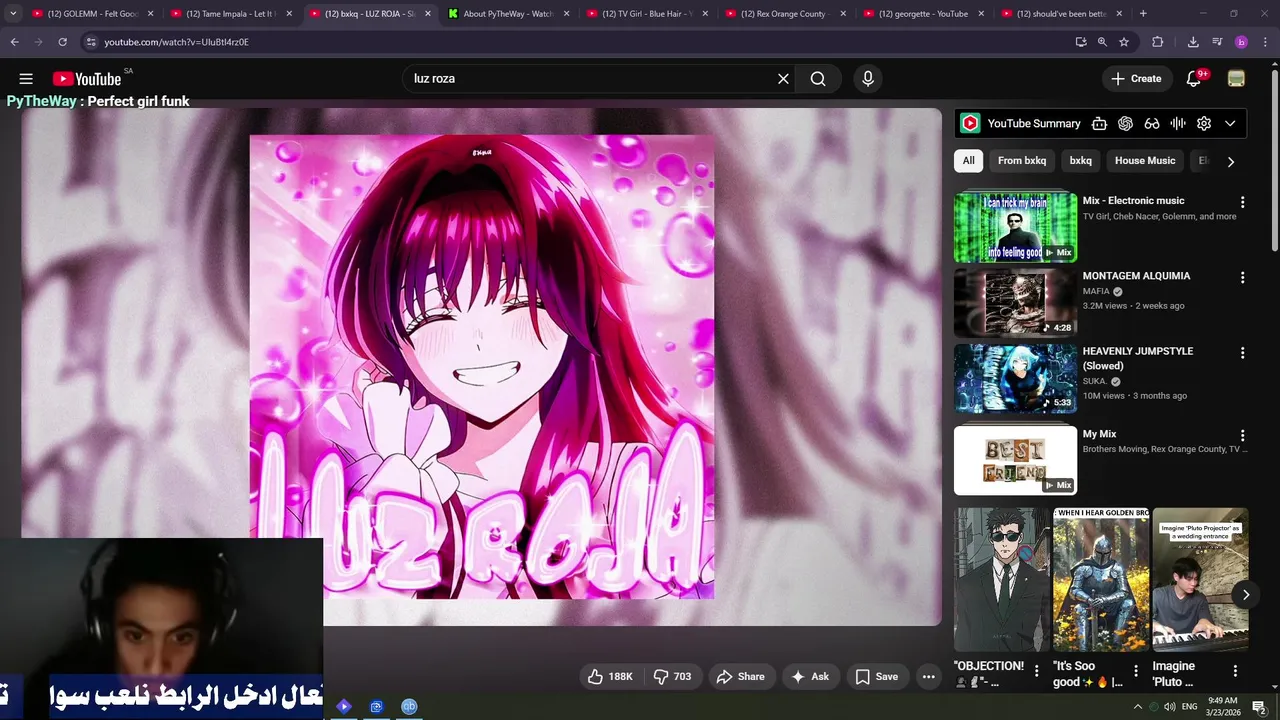Screen dimensions: 1280x720
Task: Open HEAVENLY JUMPSTYLE (Slowed) thumbnail
Action: (x=1015, y=379)
